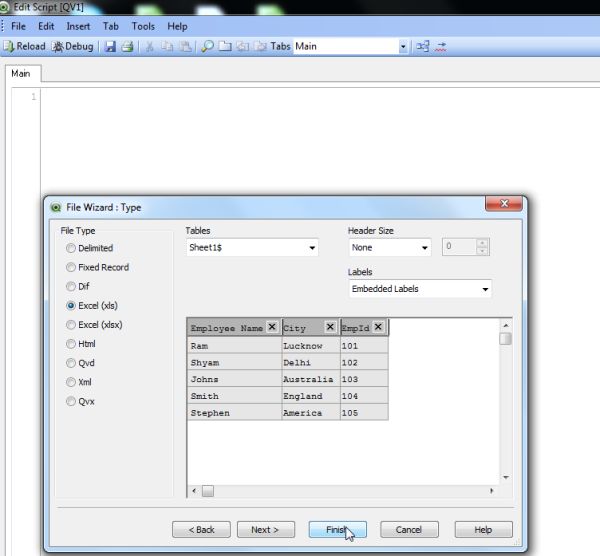Print the script using the printer icon
Image resolution: width=600 pixels, height=556 pixels.
(127, 46)
